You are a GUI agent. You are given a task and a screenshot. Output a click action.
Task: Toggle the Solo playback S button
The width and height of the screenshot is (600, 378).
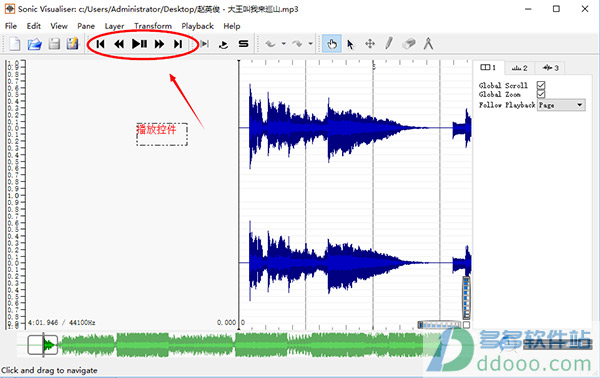(x=243, y=44)
